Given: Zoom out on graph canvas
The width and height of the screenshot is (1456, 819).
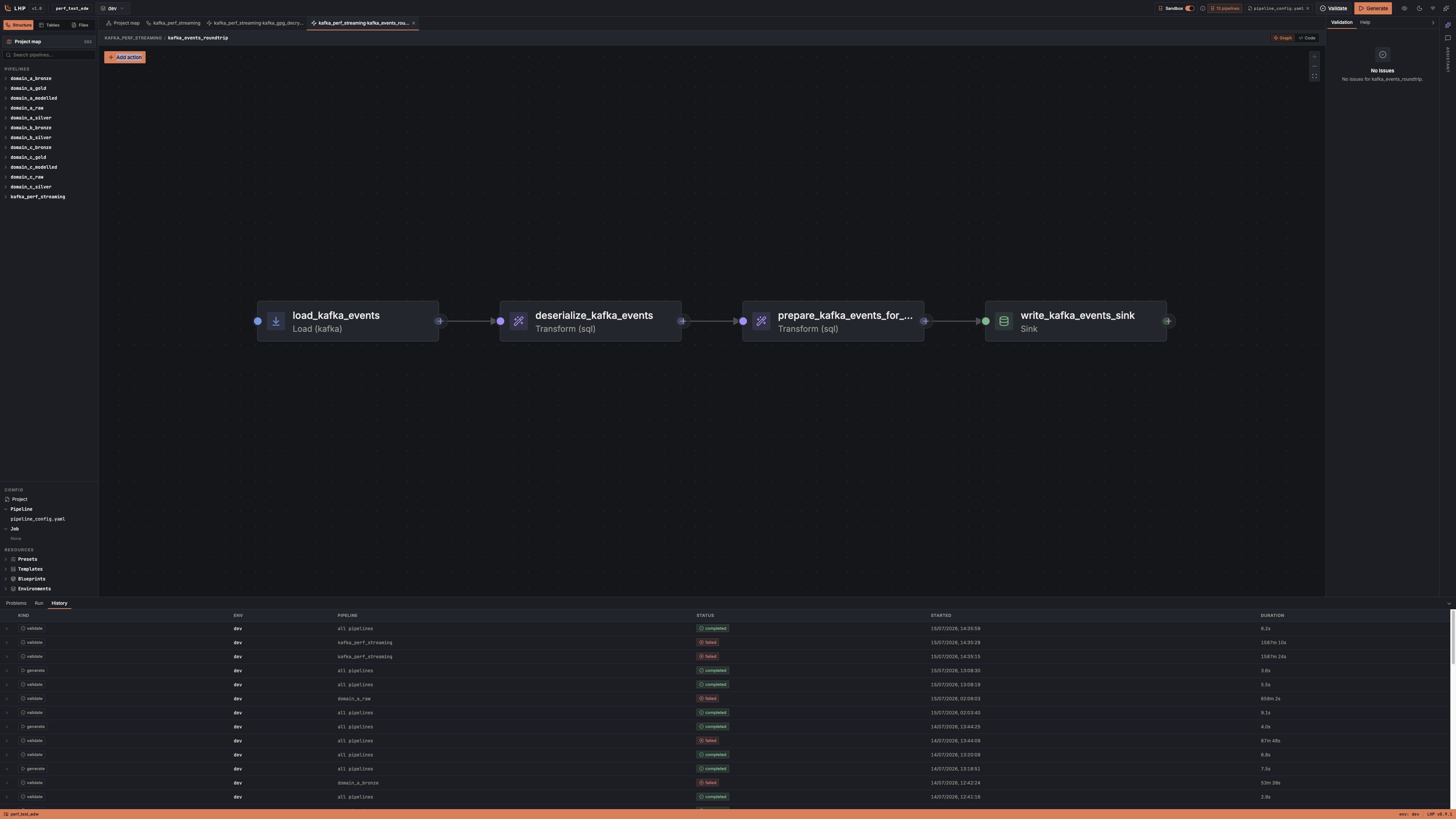Looking at the screenshot, I should pyautogui.click(x=1314, y=66).
